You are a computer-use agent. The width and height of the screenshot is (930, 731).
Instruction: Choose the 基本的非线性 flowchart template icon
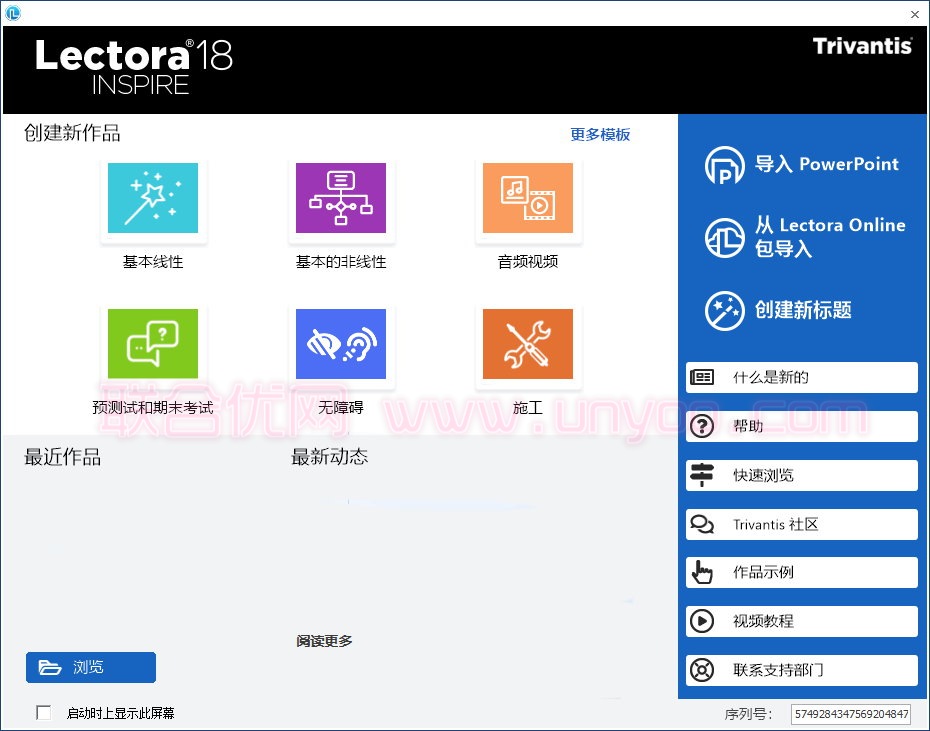(341, 198)
